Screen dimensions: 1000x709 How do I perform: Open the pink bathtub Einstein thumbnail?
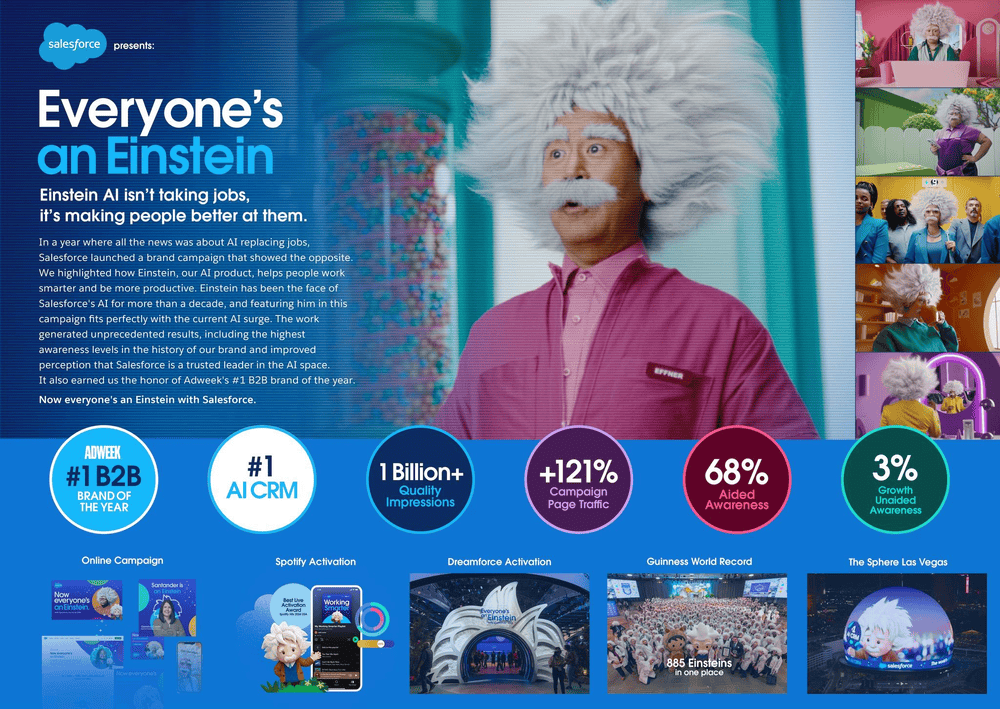pyautogui.click(x=927, y=43)
